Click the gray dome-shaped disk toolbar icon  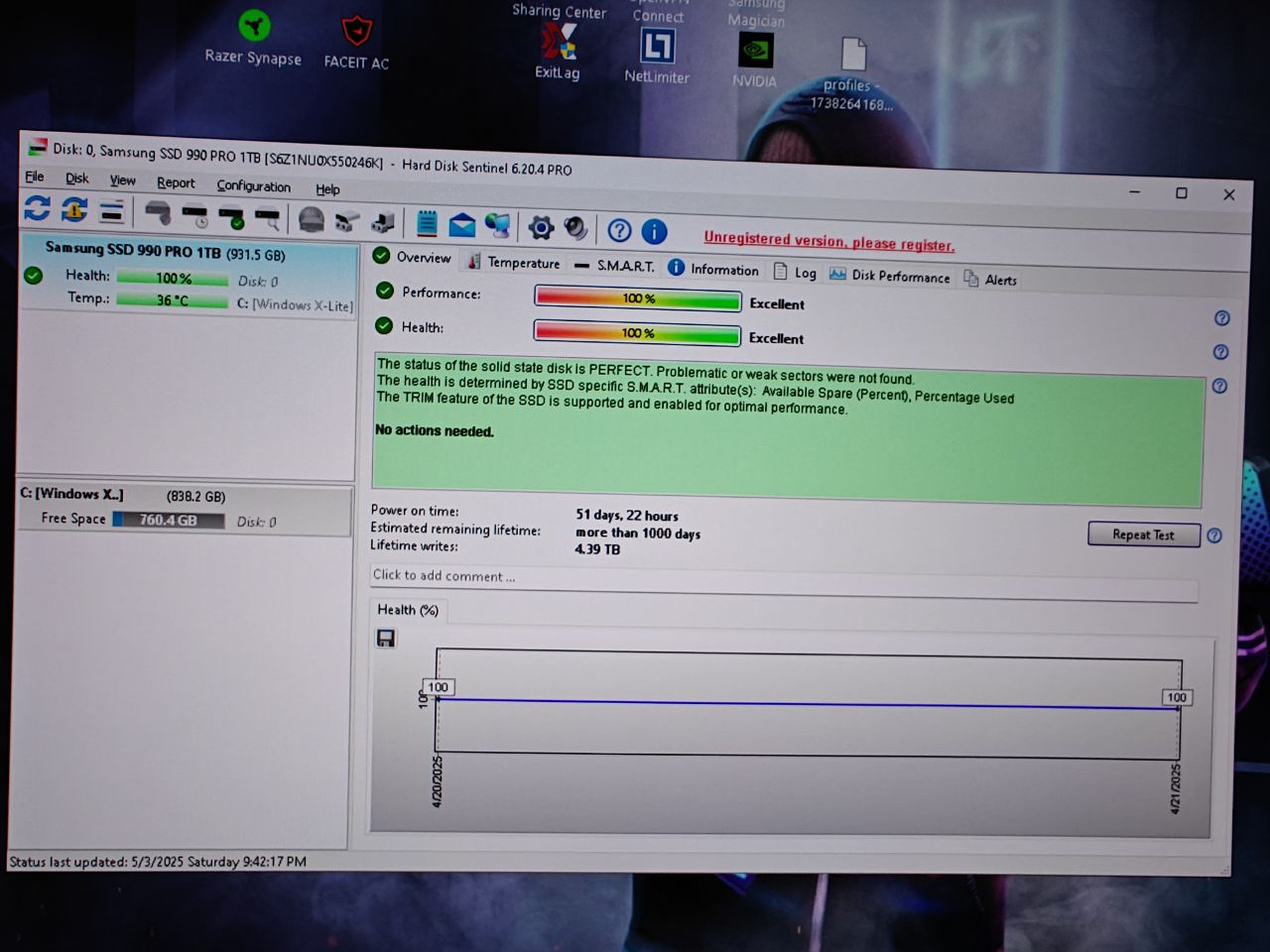click(312, 218)
